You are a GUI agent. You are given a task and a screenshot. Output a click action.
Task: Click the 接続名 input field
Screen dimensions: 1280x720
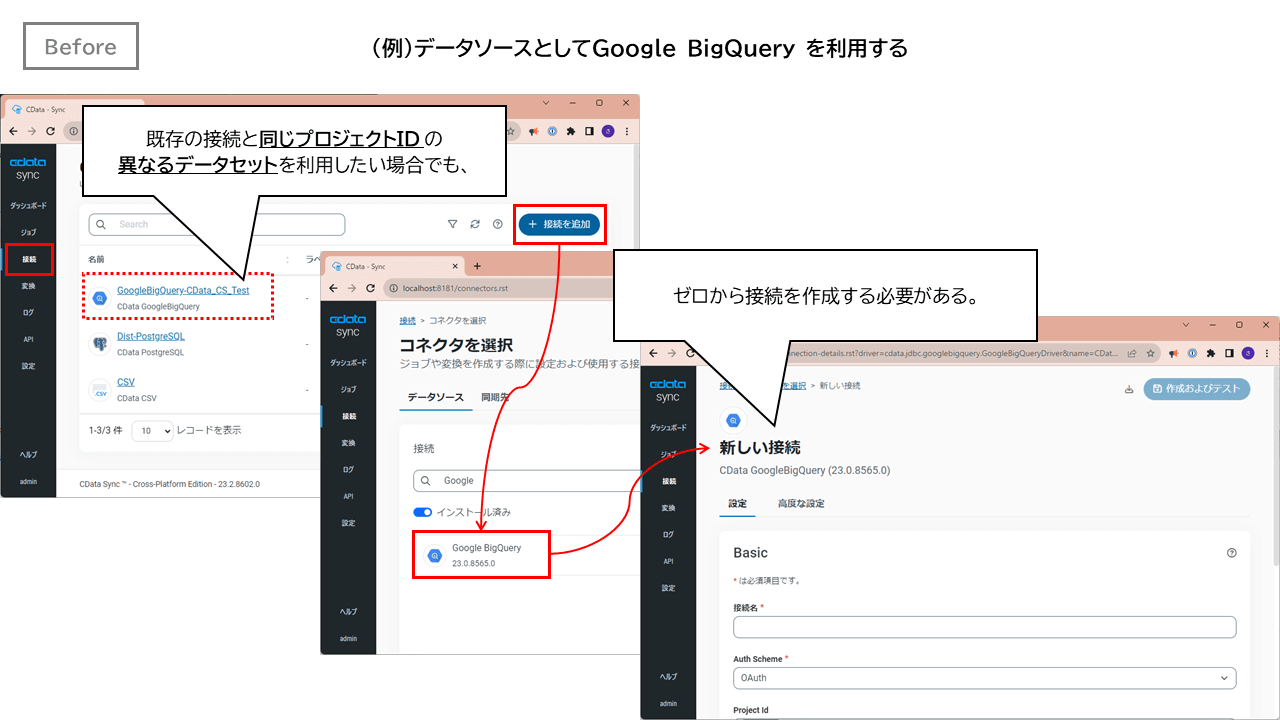point(984,627)
